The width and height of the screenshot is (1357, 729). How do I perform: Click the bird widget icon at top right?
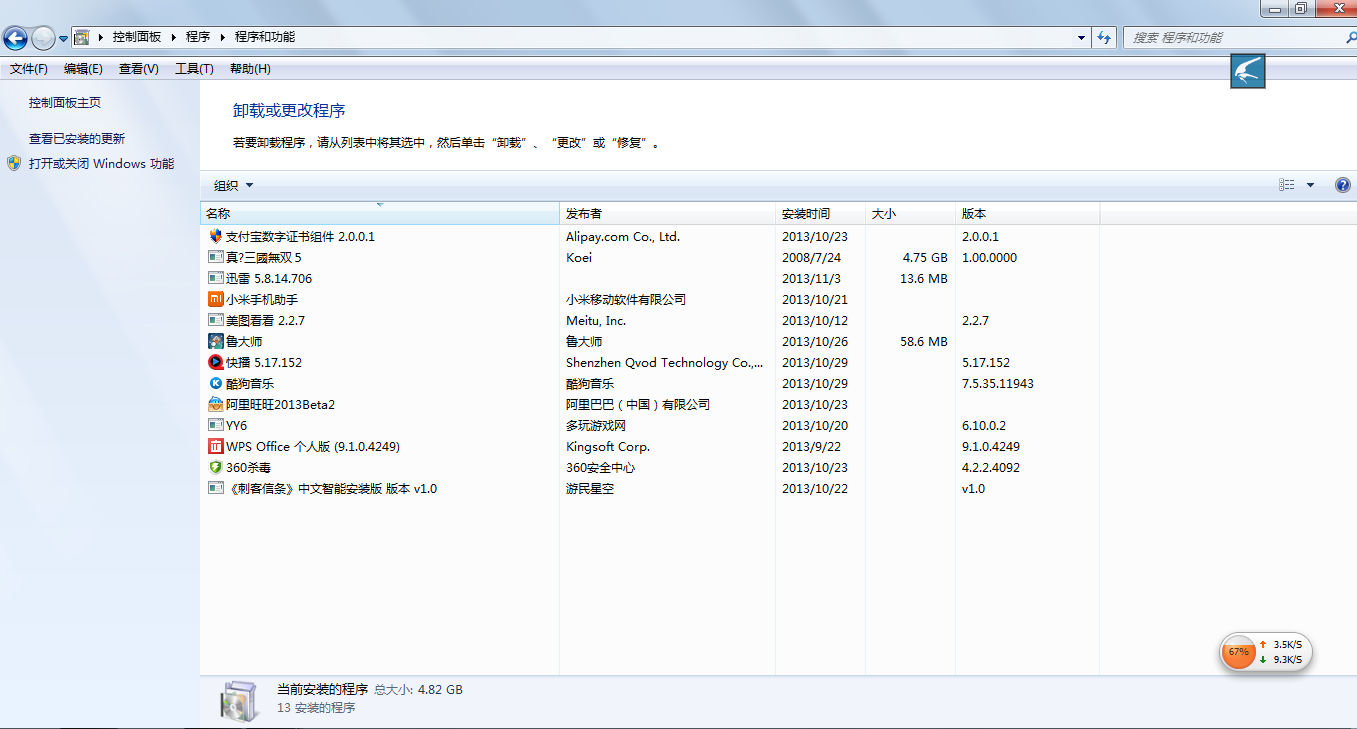1248,71
